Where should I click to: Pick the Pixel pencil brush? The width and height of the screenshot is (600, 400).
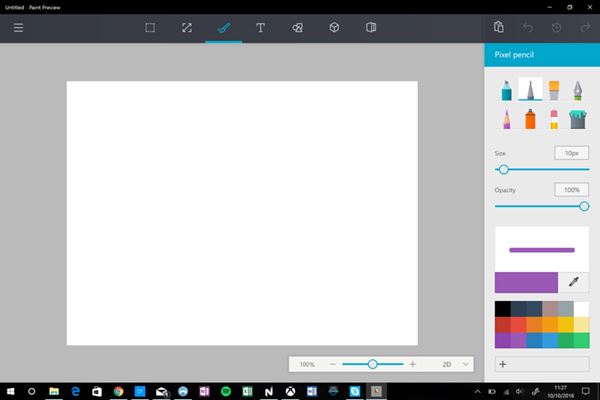tap(530, 90)
